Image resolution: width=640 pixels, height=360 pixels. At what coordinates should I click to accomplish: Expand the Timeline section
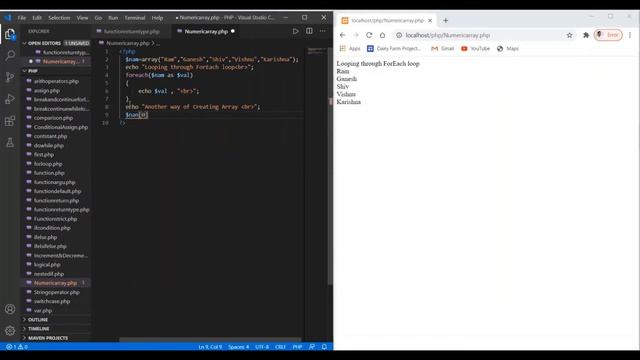pos(56,329)
